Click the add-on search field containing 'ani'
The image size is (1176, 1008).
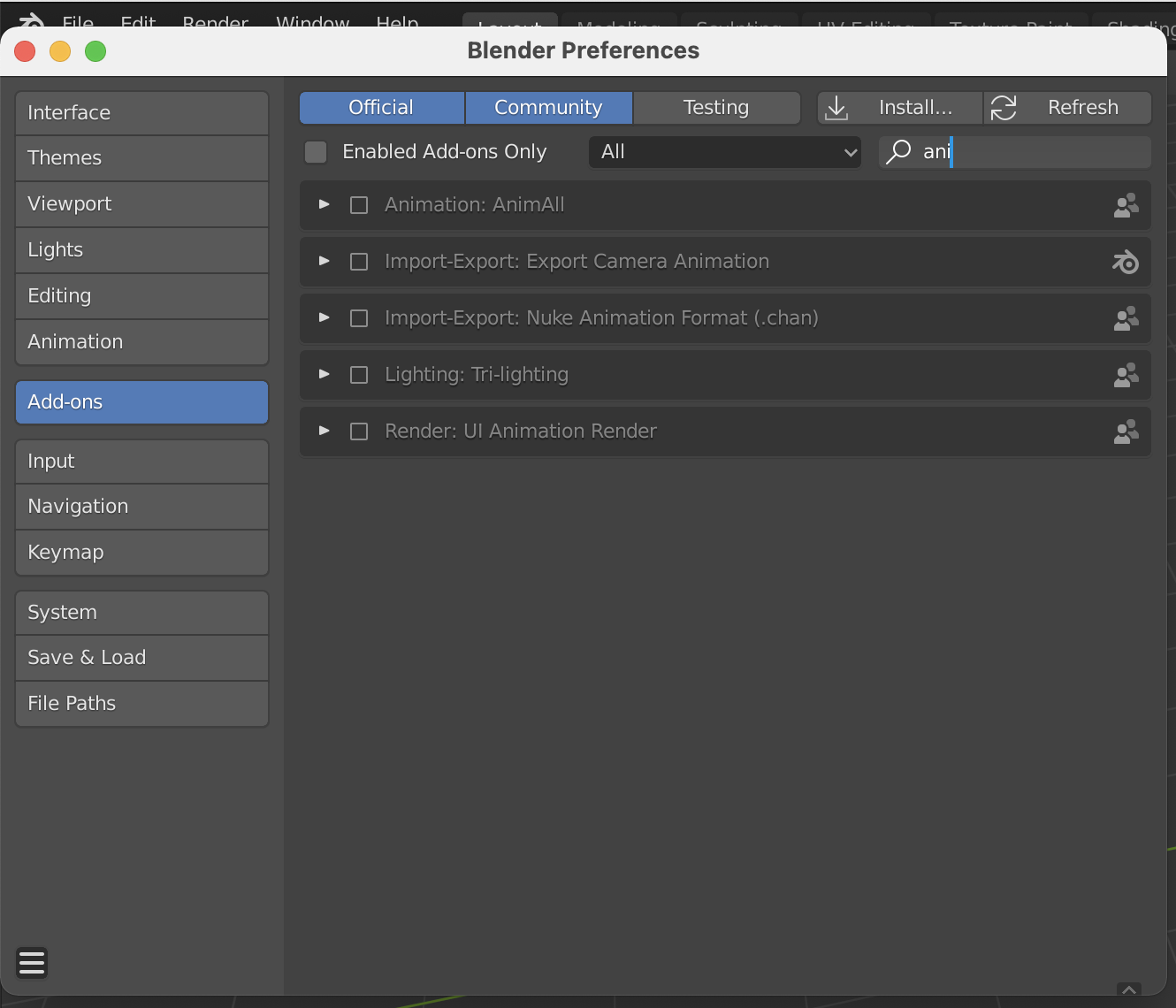click(x=1015, y=152)
